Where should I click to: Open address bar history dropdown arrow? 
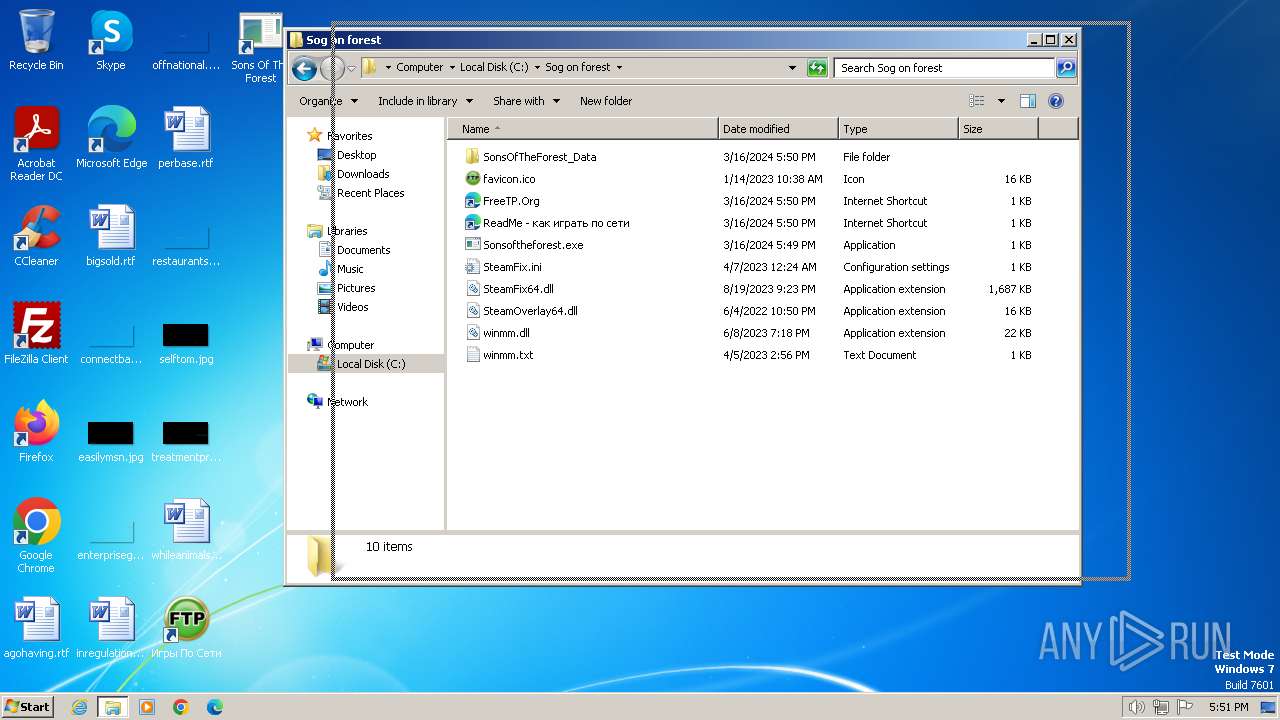click(793, 68)
